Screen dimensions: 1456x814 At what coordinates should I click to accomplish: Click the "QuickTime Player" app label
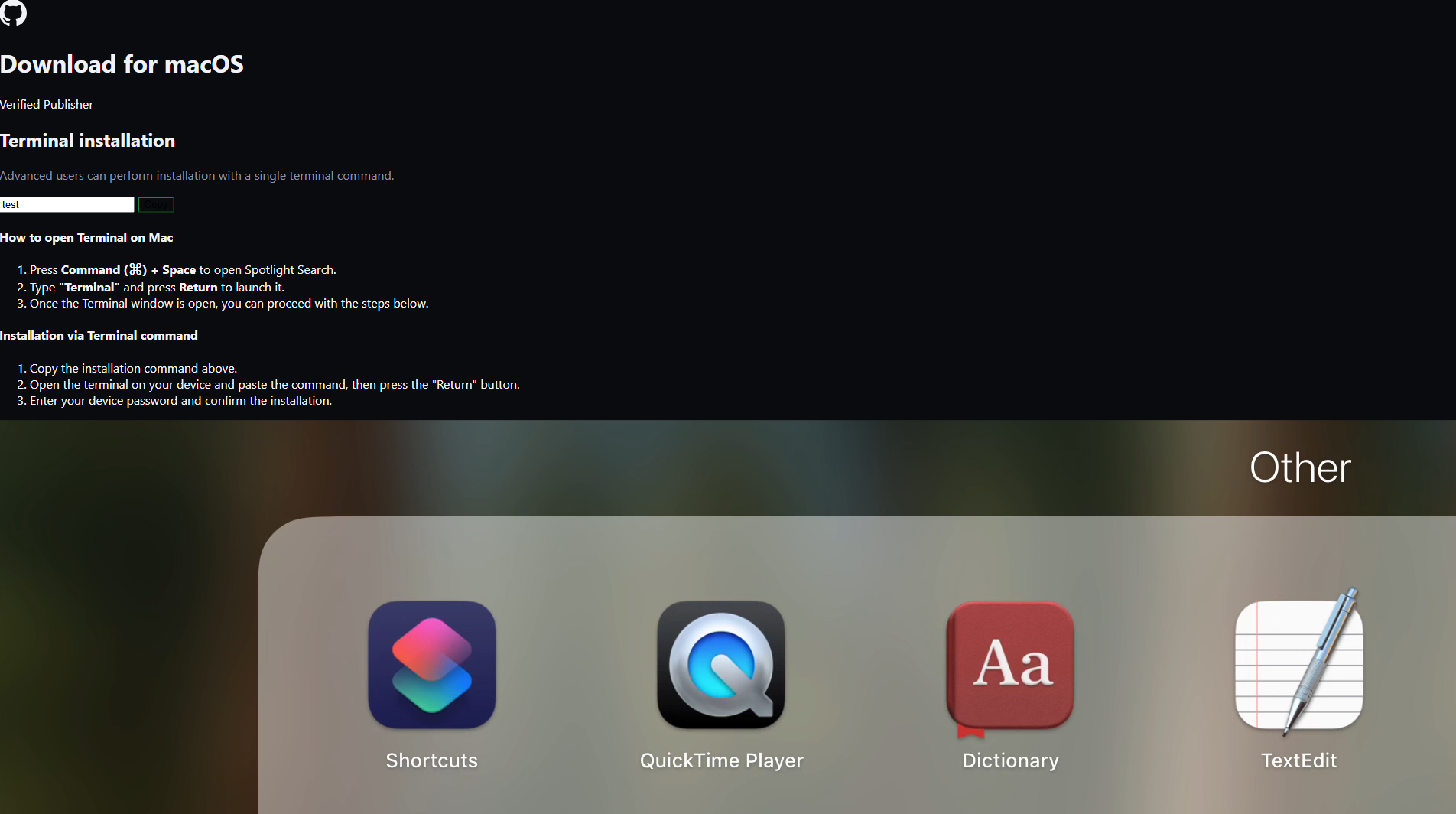(x=722, y=760)
